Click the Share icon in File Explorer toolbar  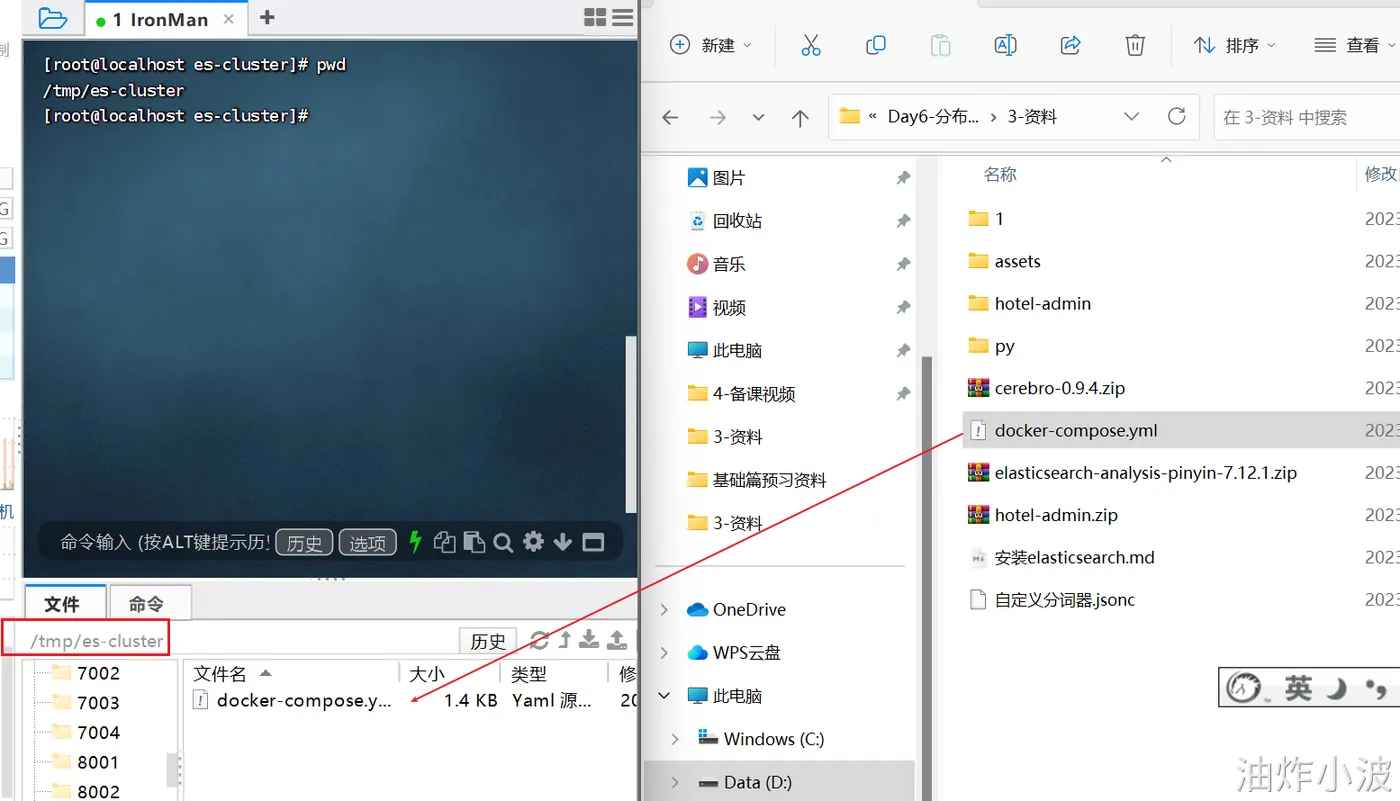click(x=1070, y=45)
